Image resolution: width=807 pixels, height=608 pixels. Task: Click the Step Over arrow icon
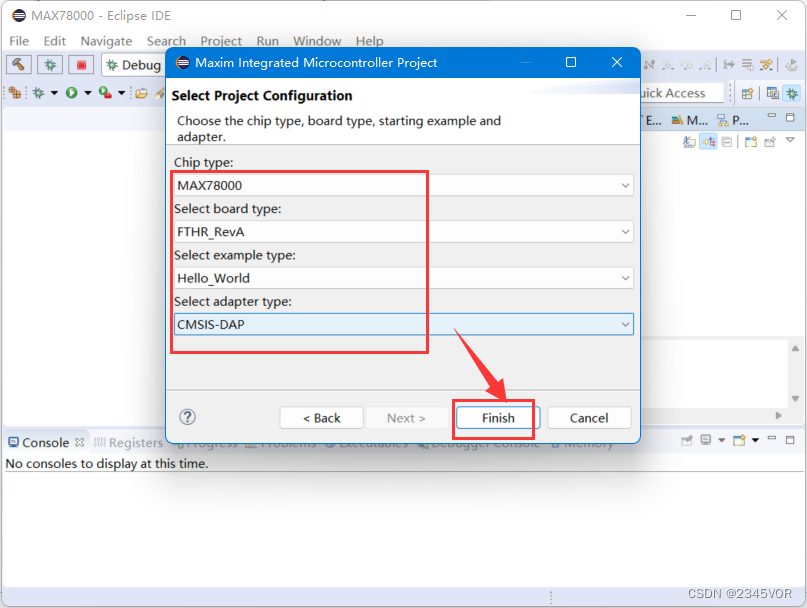point(687,65)
